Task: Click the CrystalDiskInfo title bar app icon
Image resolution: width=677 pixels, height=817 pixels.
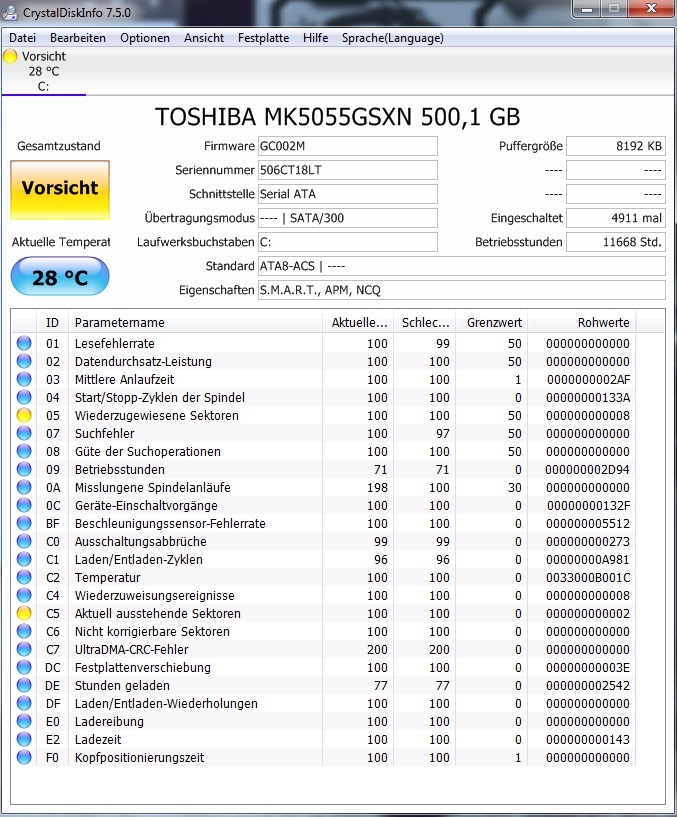Action: [9, 12]
